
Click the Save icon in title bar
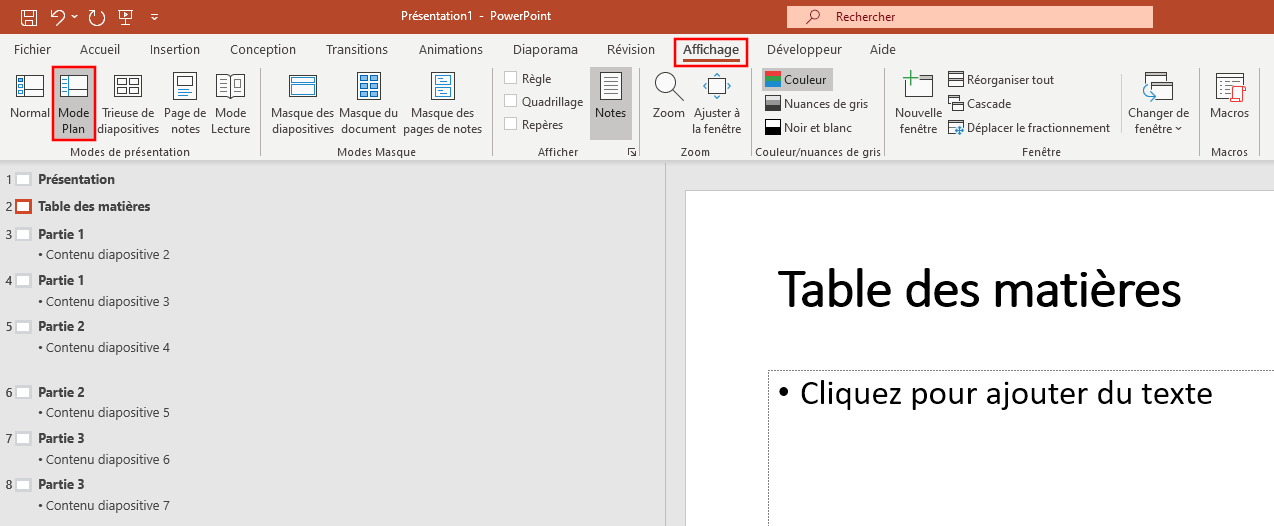point(29,17)
